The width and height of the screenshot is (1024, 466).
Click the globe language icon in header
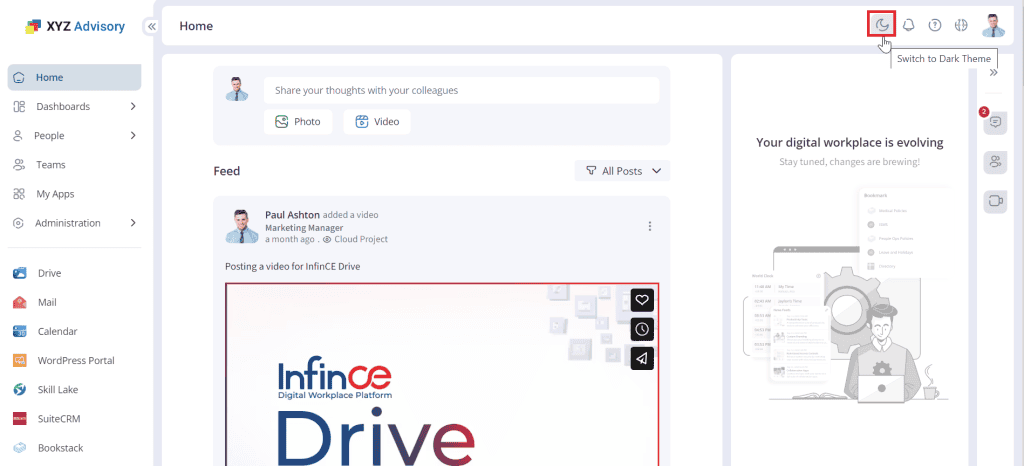960,25
